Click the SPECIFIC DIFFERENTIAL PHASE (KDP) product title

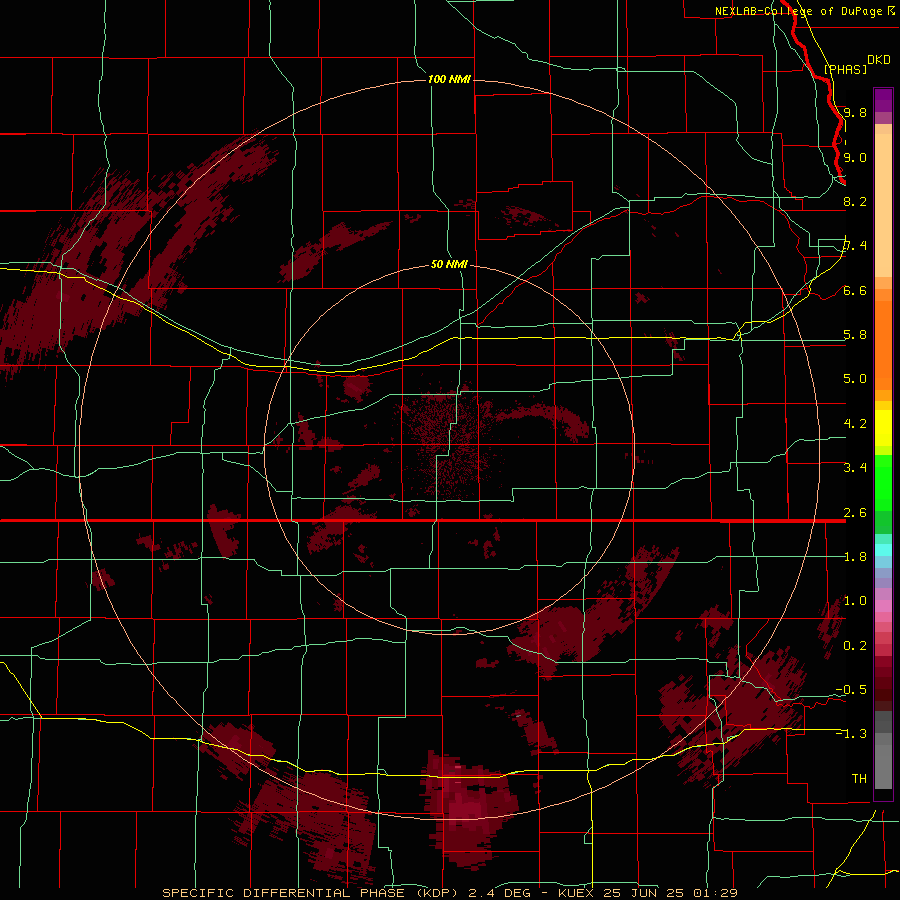[x=312, y=893]
